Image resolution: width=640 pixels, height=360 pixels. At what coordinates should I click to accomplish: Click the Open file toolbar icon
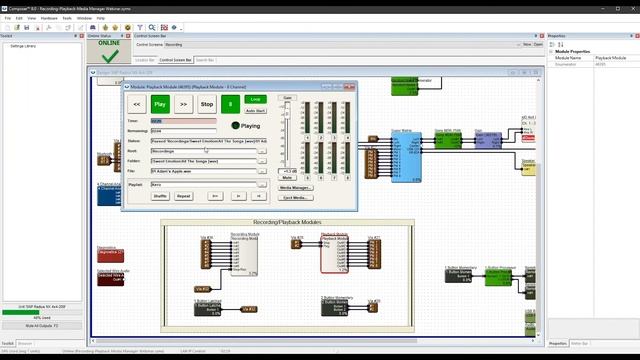click(x=17, y=27)
